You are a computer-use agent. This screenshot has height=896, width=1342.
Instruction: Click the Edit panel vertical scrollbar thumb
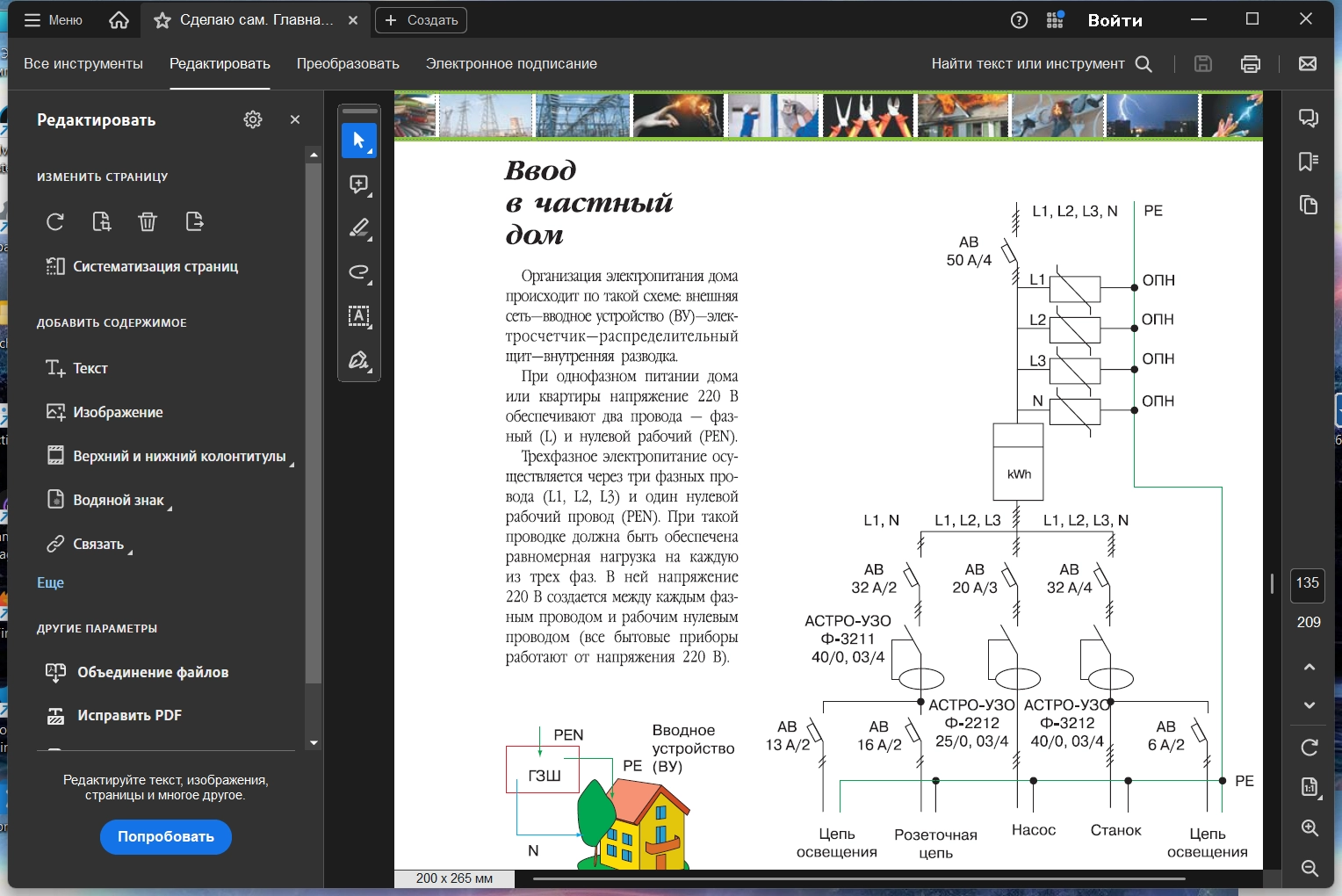point(314,423)
